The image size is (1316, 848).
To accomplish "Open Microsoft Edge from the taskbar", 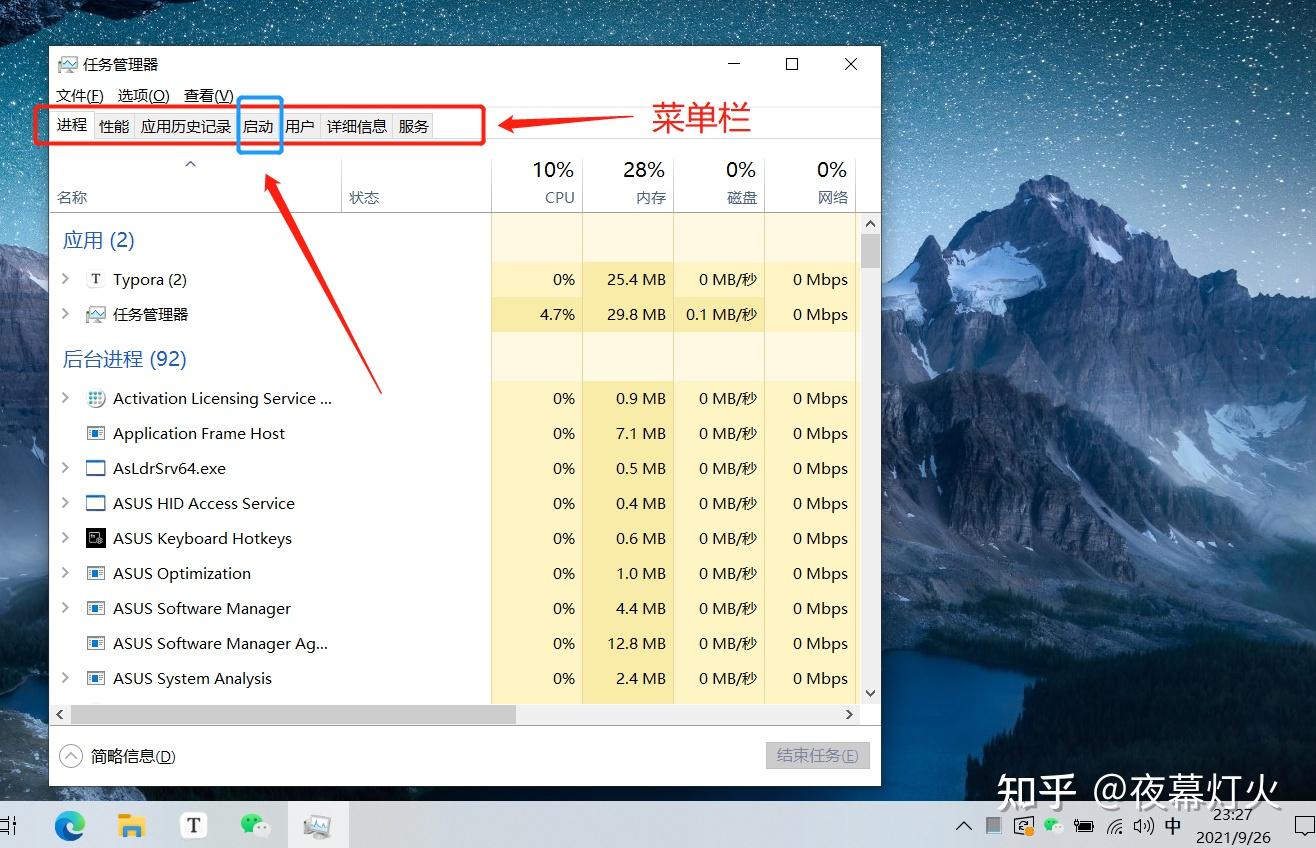I will coord(69,825).
